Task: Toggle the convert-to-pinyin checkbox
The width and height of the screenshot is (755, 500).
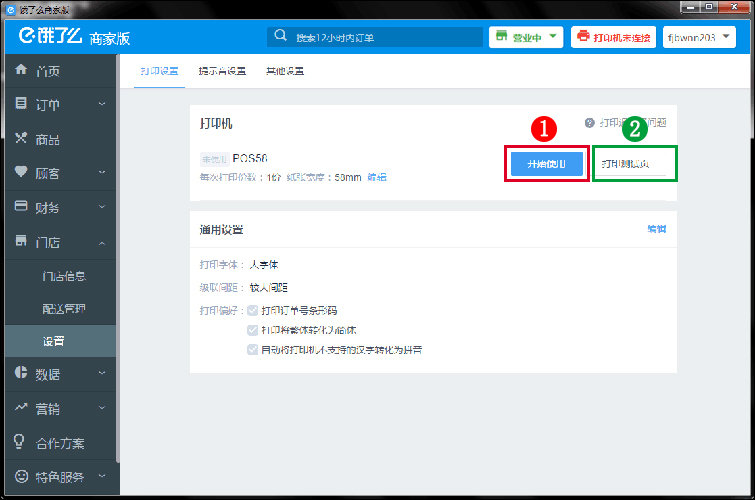Action: [252, 349]
